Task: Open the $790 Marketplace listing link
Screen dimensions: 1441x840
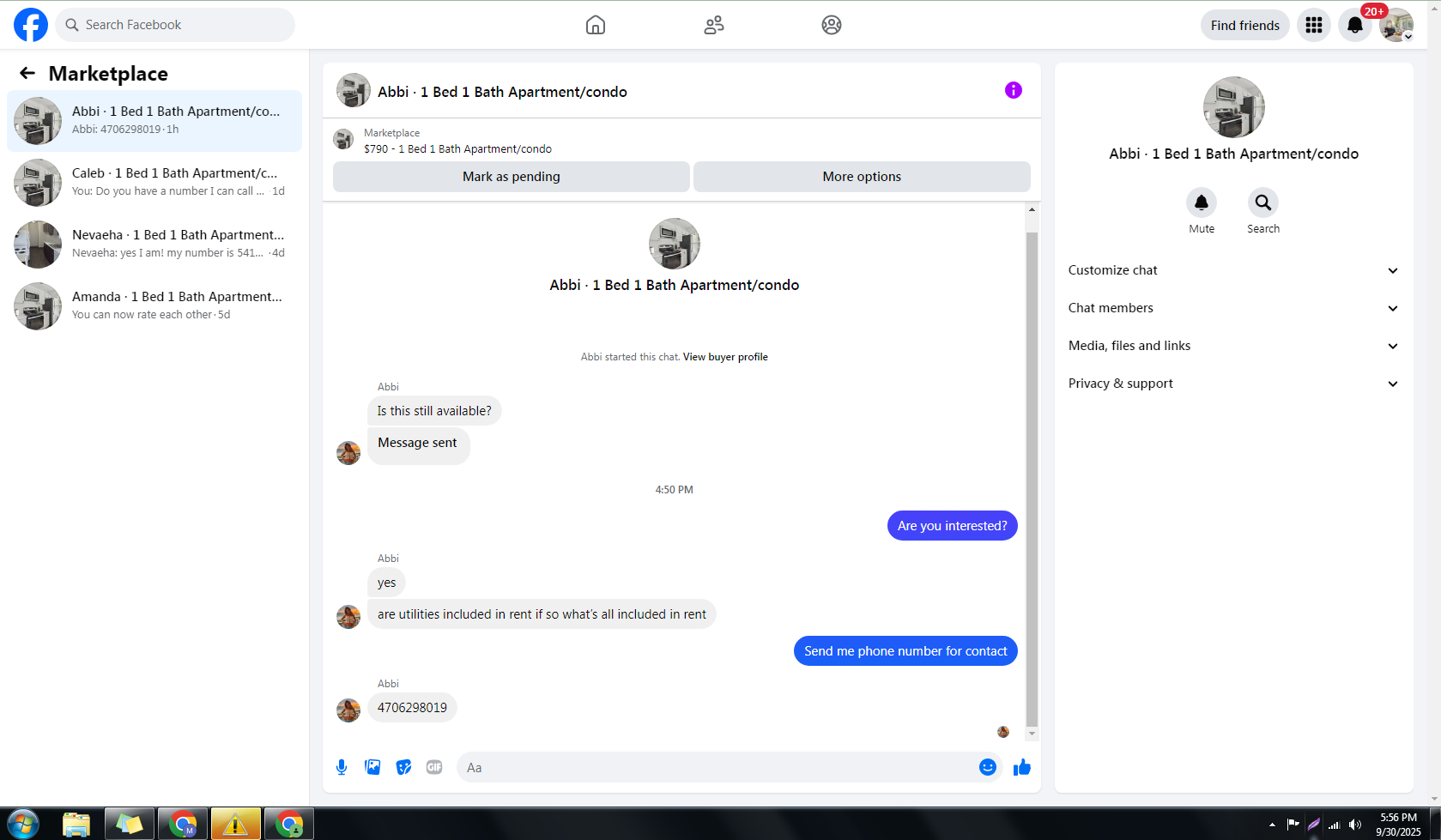Action: point(457,148)
